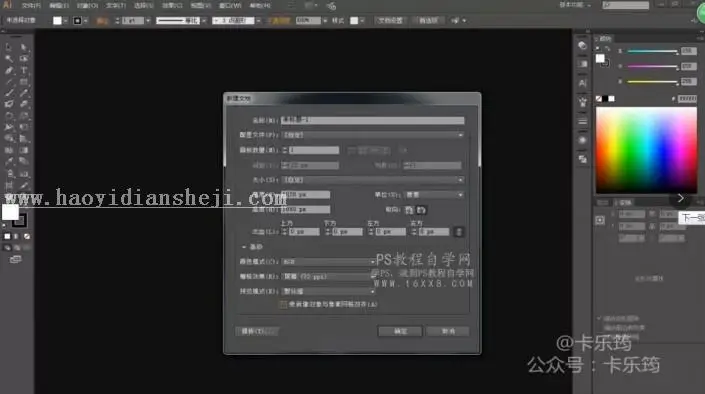
Task: Click the document name input field
Action: 373,120
